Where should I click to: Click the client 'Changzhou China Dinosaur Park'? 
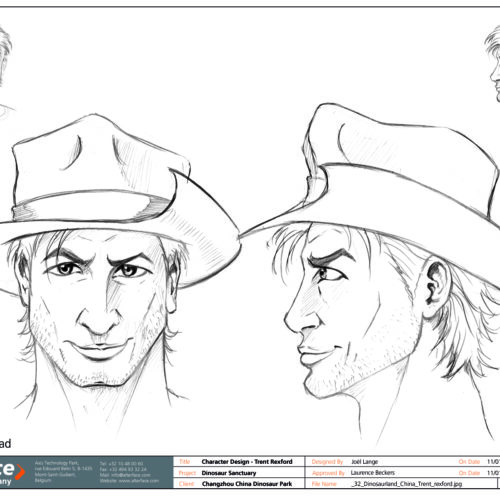tap(247, 484)
